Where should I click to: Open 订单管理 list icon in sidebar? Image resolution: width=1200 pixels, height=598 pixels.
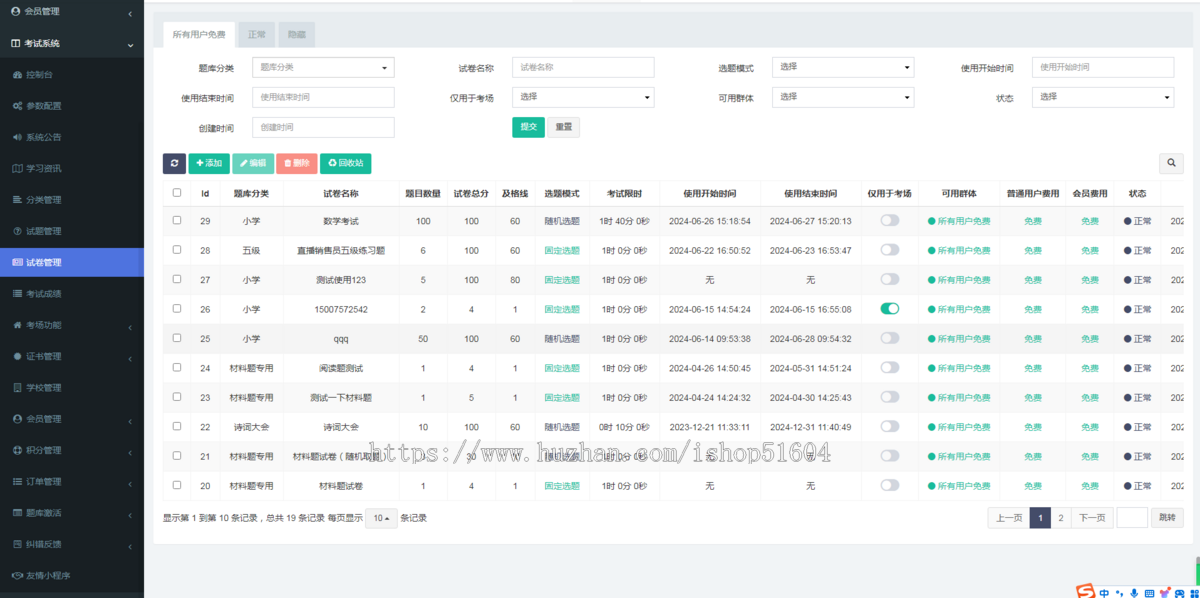pyautogui.click(x=17, y=481)
